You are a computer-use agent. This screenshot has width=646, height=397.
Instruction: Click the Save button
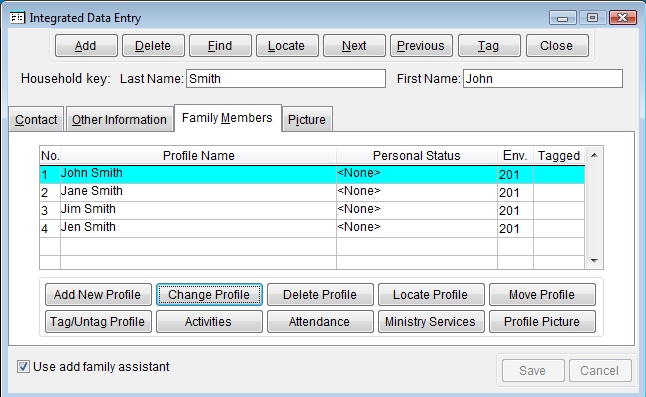click(533, 371)
